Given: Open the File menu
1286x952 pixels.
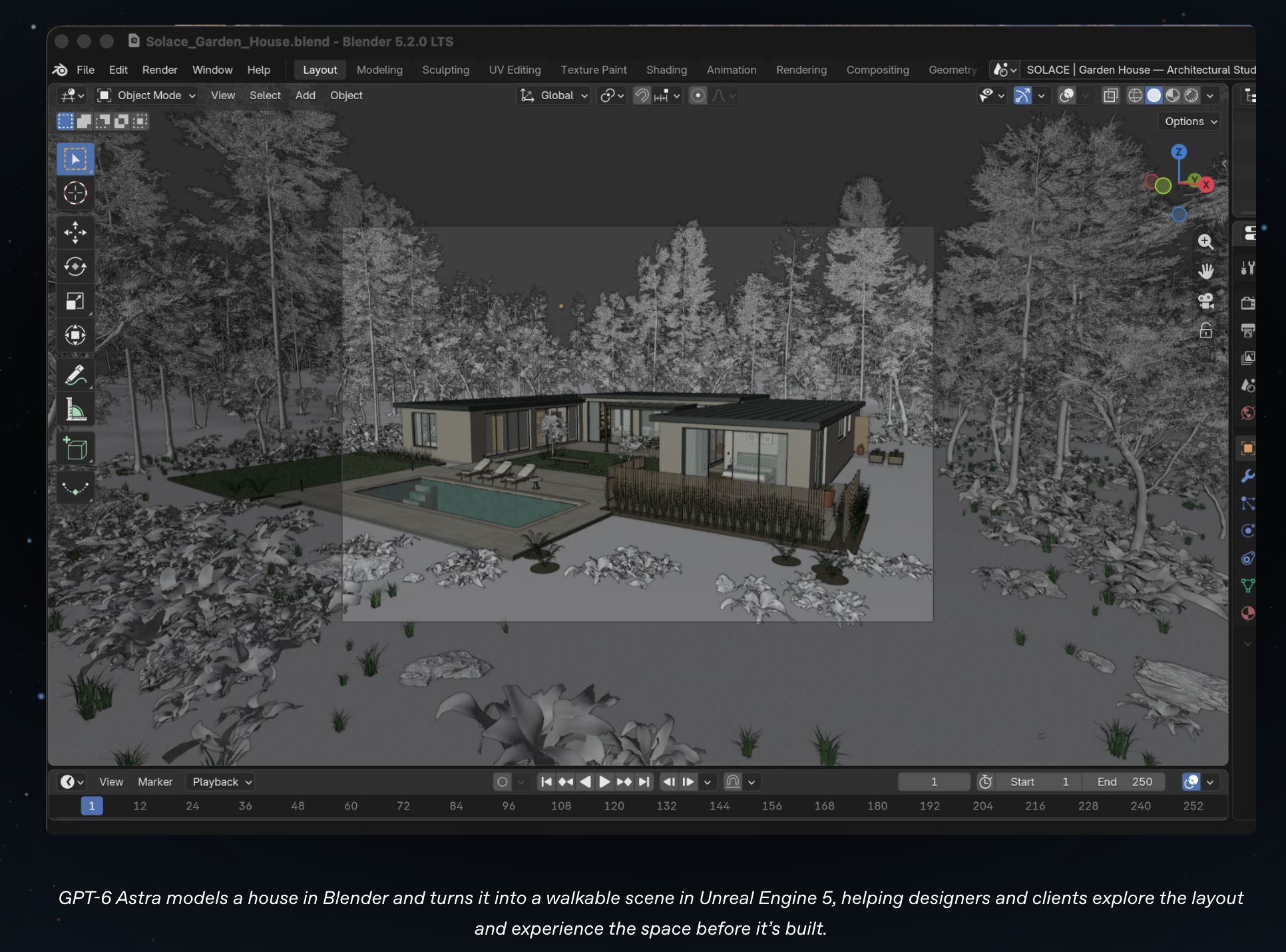Looking at the screenshot, I should pos(85,70).
